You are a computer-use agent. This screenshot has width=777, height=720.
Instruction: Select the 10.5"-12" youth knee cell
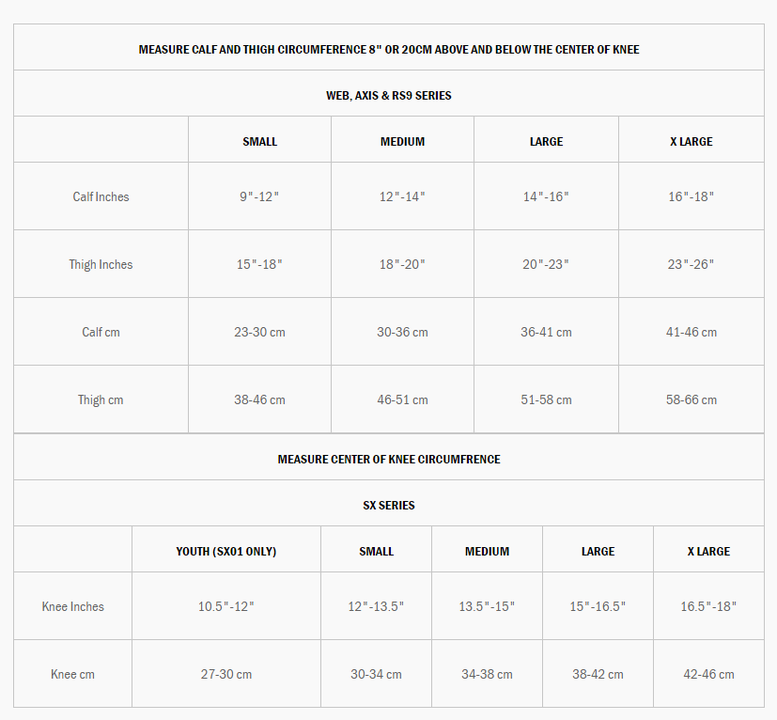[226, 607]
